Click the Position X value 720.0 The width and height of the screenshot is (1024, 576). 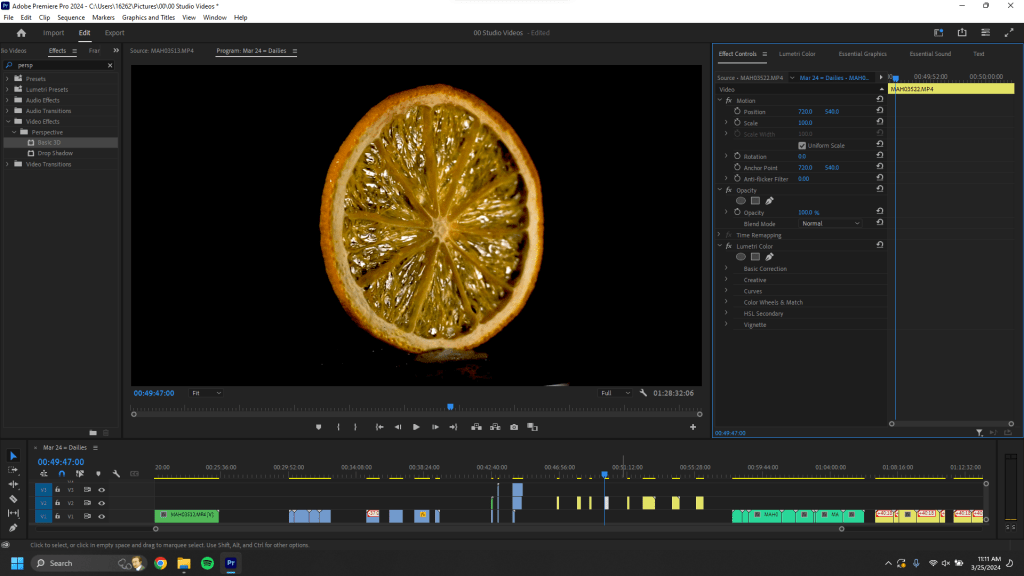804,111
